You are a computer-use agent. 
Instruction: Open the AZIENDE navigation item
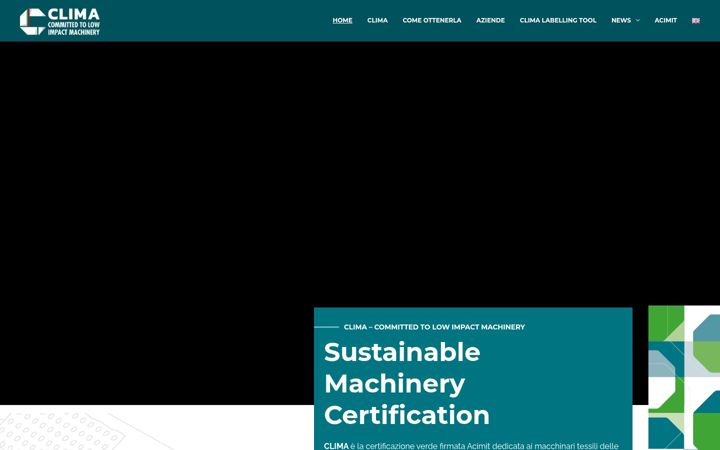(490, 20)
